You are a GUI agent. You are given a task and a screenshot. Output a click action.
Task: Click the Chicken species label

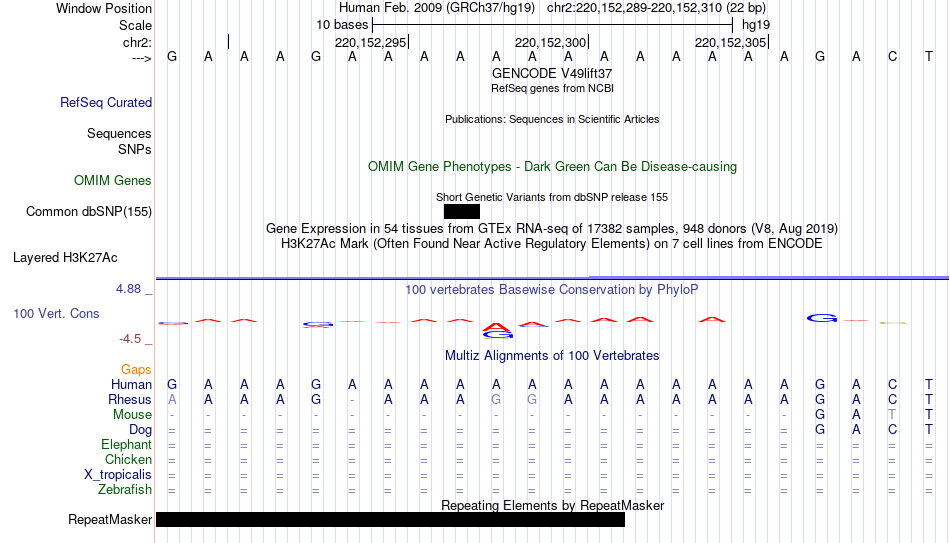[x=128, y=459]
